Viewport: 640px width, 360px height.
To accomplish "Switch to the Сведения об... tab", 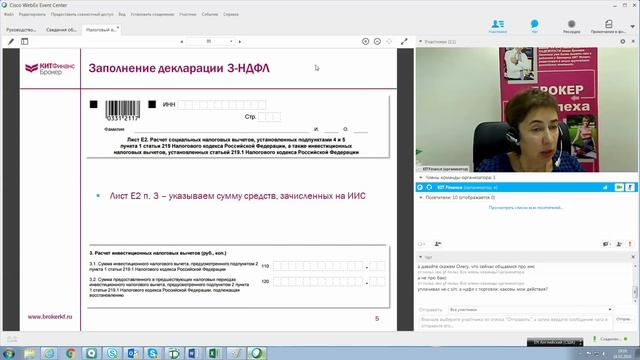I will (61, 30).
